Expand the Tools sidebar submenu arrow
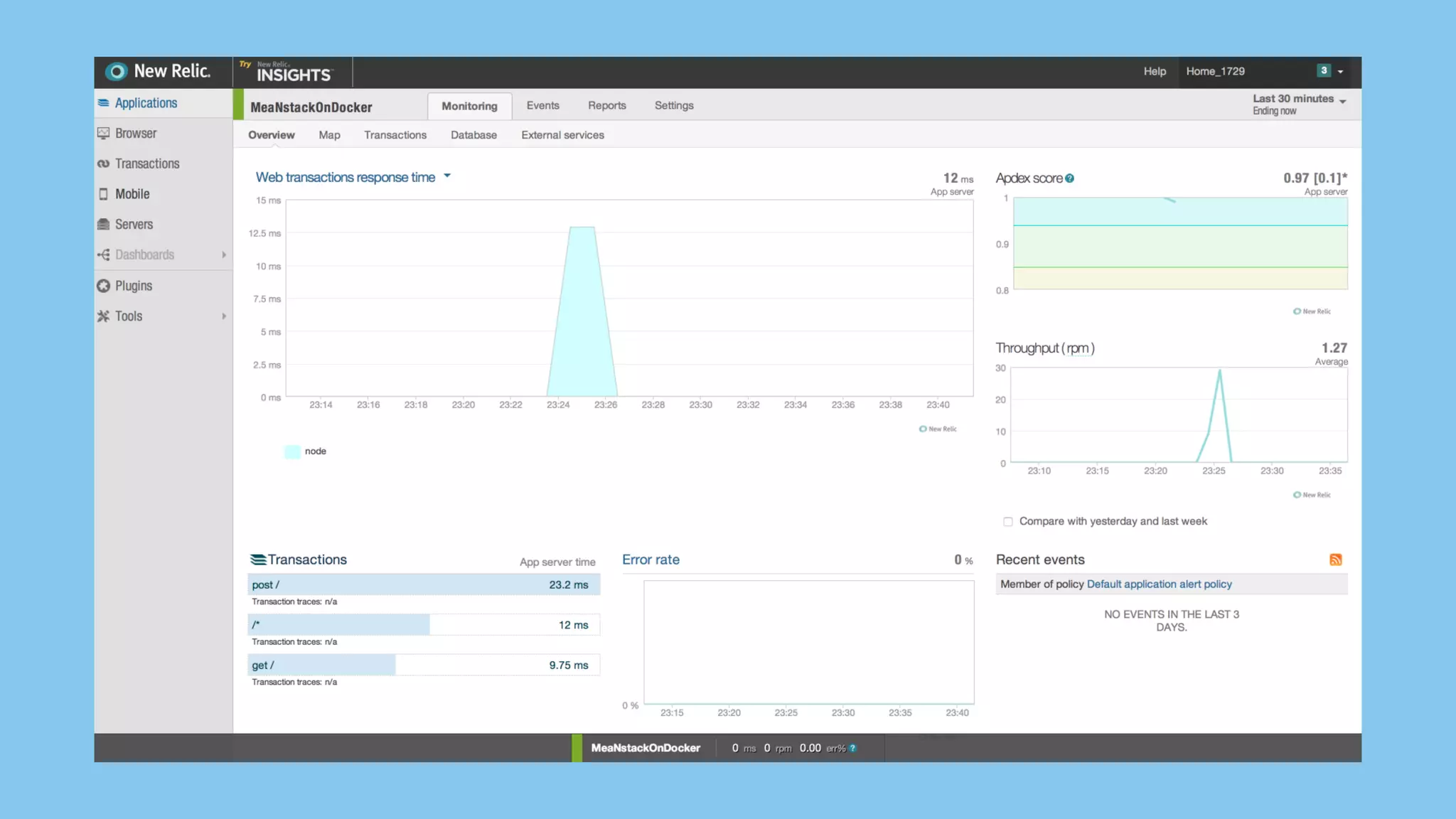Screen dimensions: 1456x819 click(224, 316)
